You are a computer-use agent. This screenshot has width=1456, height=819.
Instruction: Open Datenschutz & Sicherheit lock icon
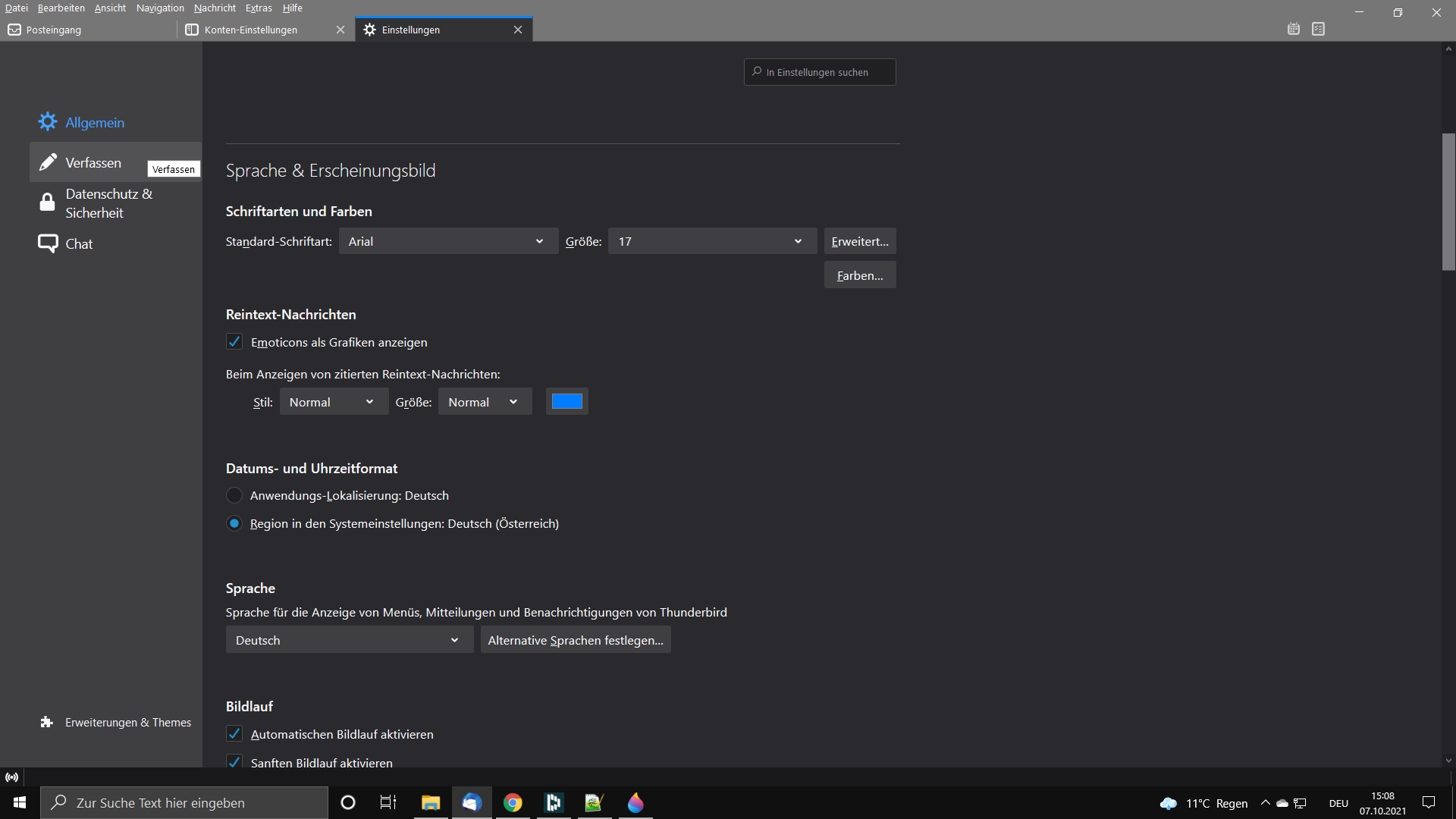pyautogui.click(x=47, y=202)
